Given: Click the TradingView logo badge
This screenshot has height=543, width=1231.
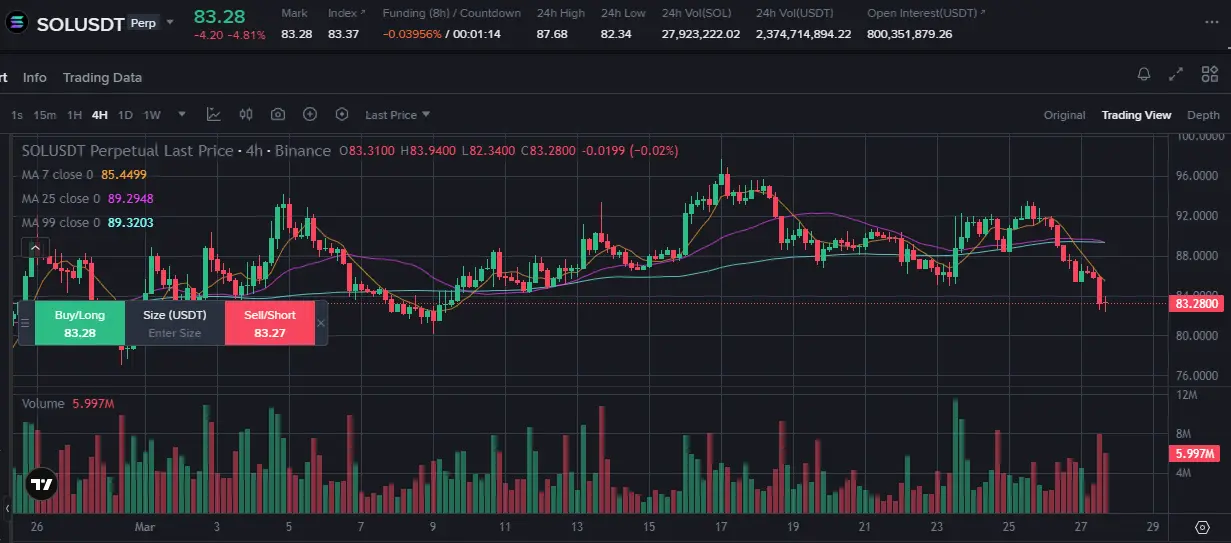Looking at the screenshot, I should tap(40, 485).
